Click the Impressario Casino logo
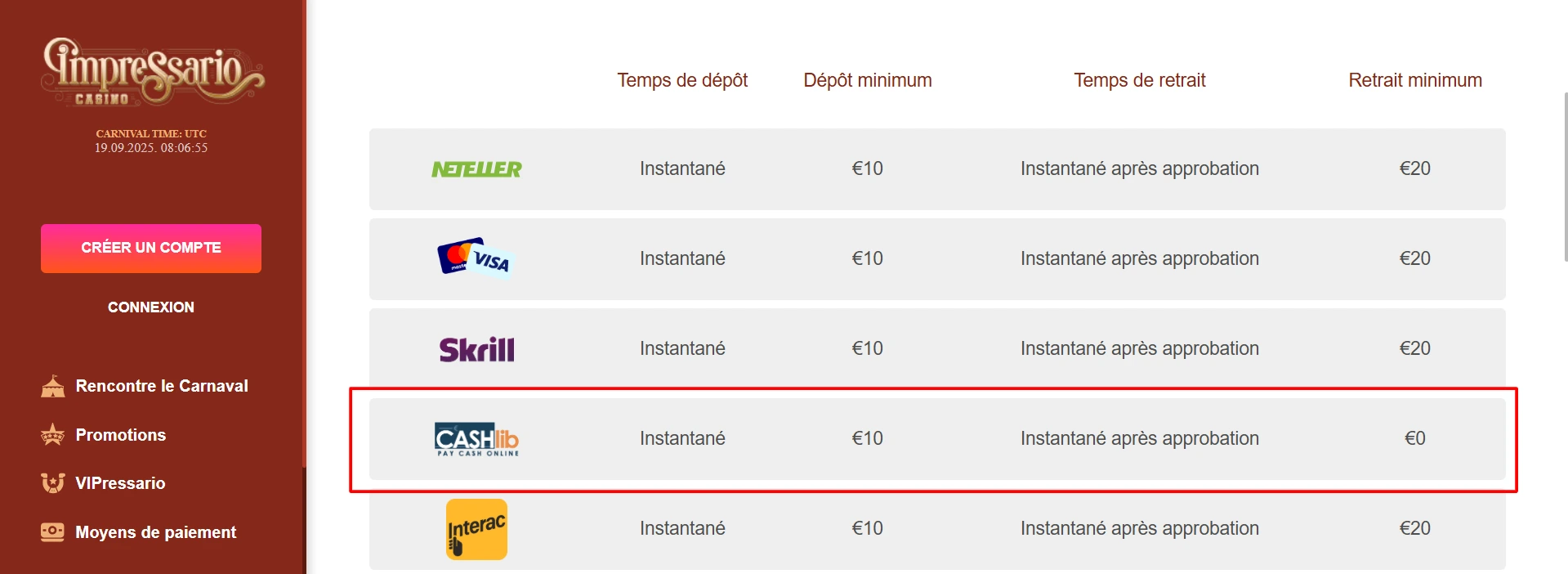The image size is (1568, 574). coord(152,71)
